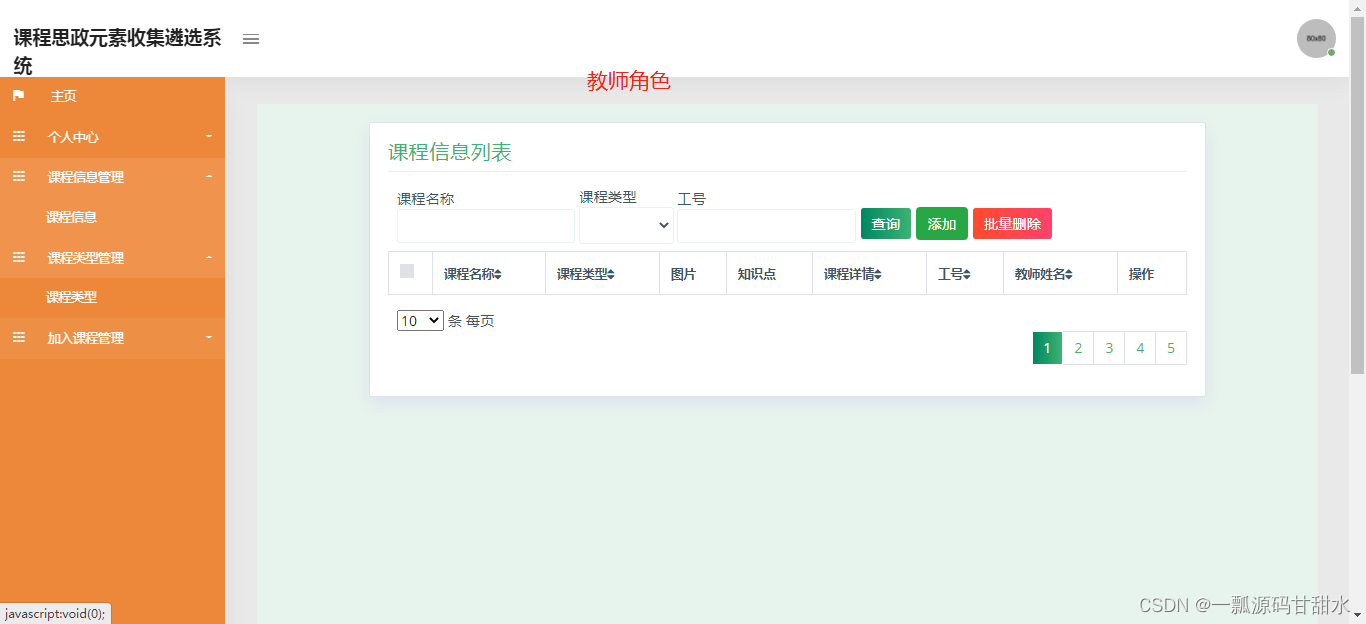The width and height of the screenshot is (1366, 624).
Task: Click the flag icon beside 主页
Action: [18, 96]
